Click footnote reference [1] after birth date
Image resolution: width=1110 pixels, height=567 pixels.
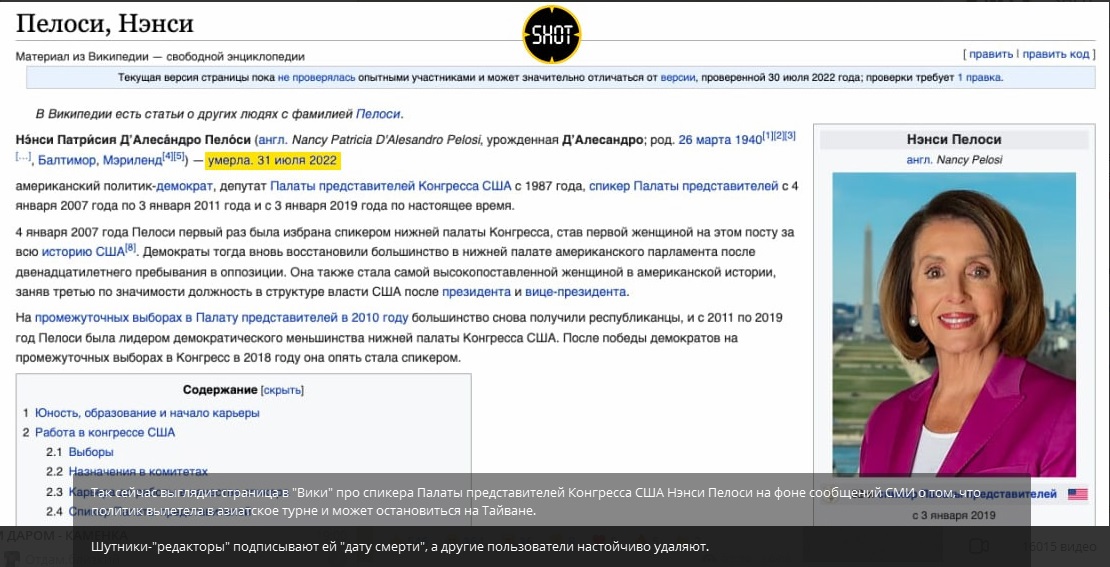pyautogui.click(x=767, y=134)
